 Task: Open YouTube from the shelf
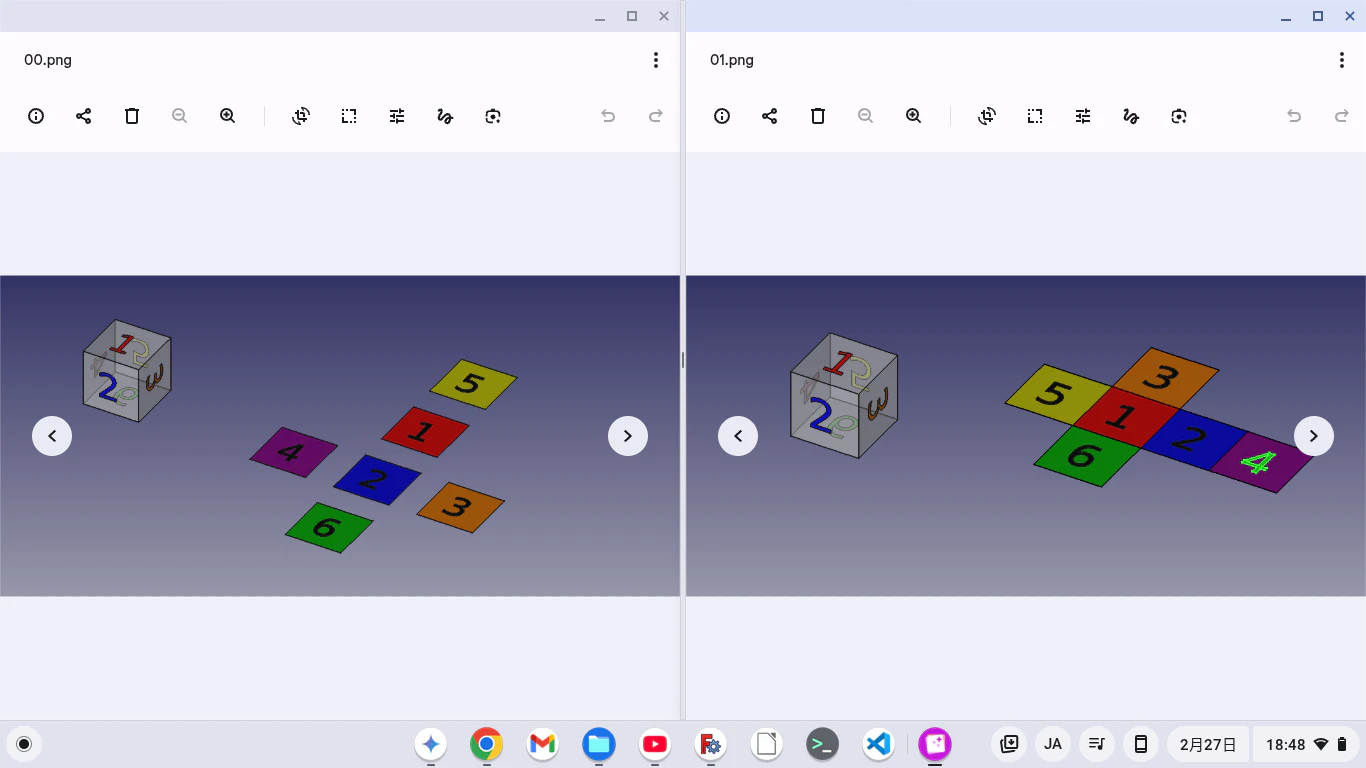point(655,744)
